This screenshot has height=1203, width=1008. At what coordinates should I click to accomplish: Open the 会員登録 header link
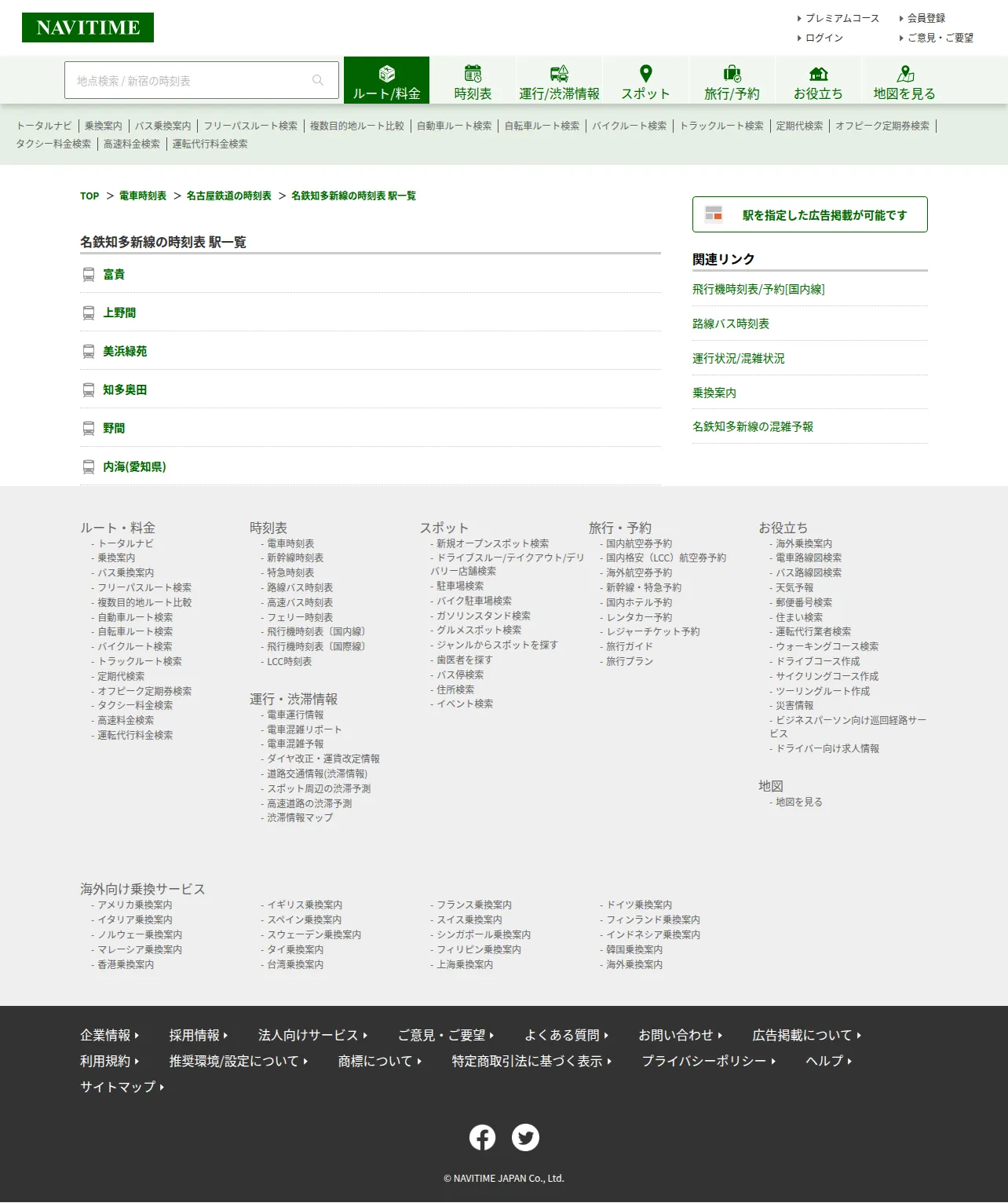point(926,18)
